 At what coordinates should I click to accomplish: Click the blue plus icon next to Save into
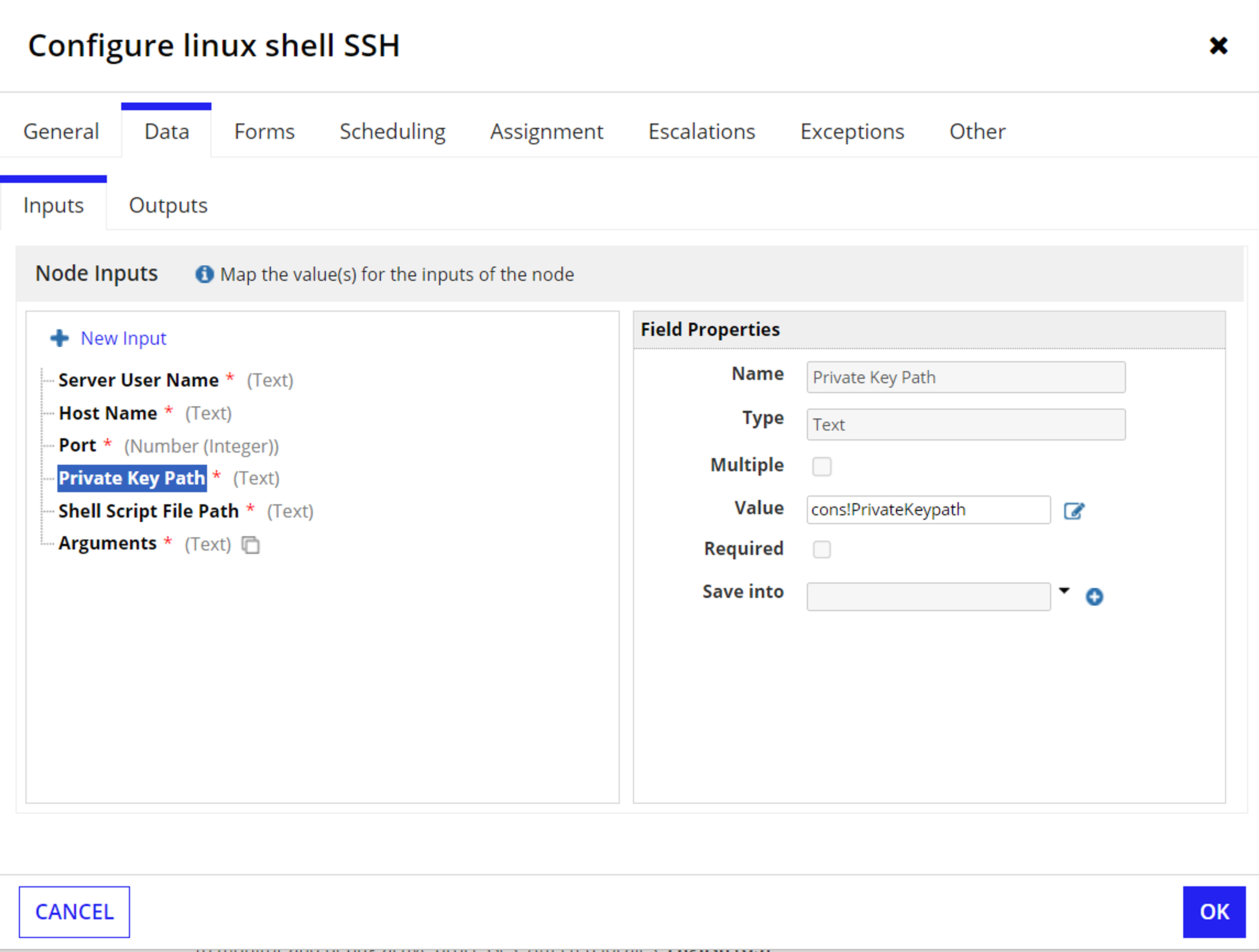[1094, 597]
